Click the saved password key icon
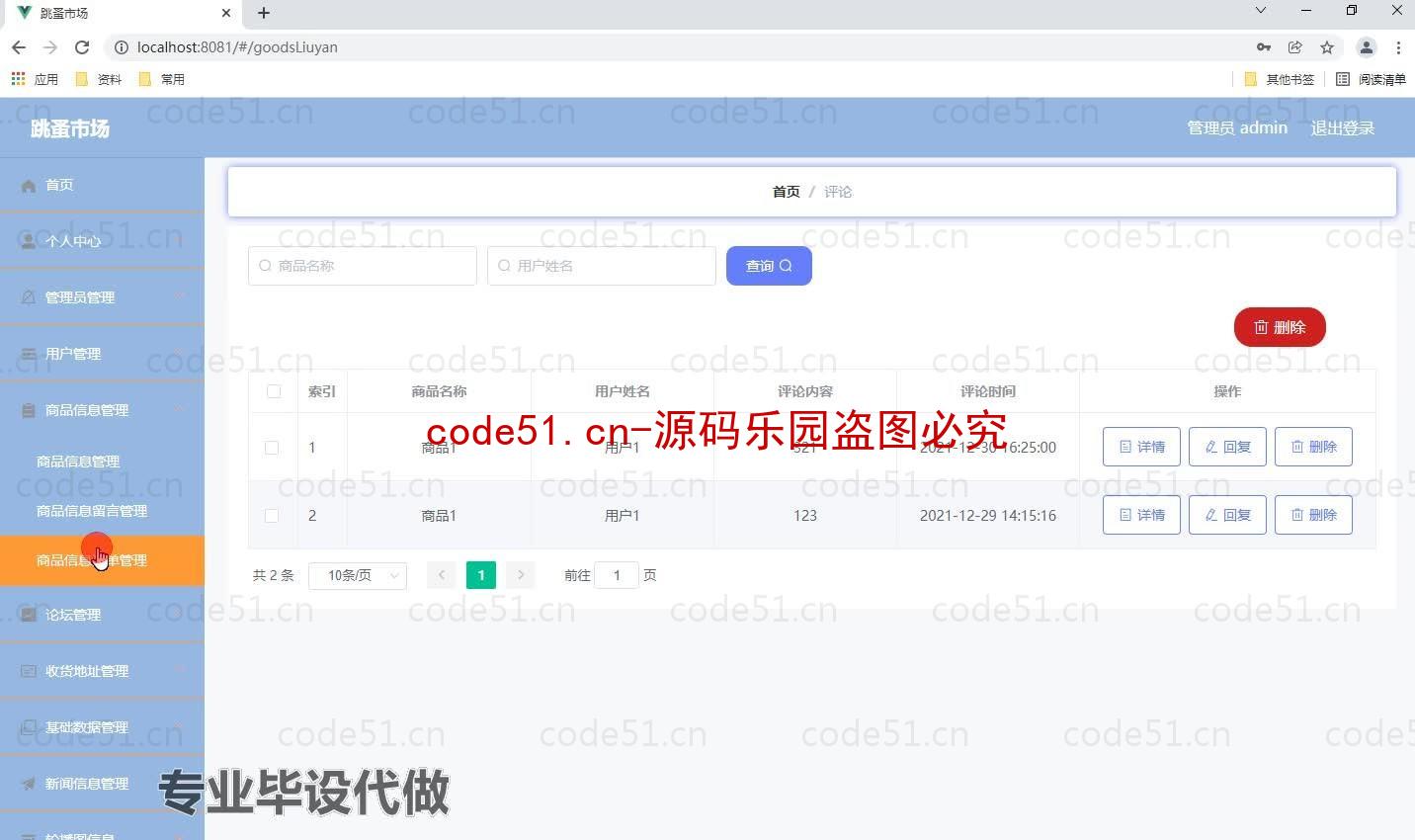 point(1264,47)
